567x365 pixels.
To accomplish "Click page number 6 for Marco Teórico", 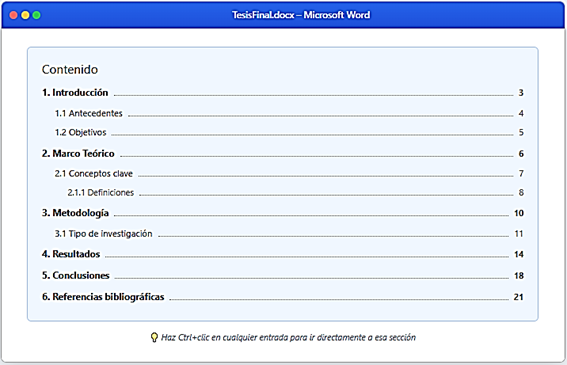I will (x=521, y=154).
